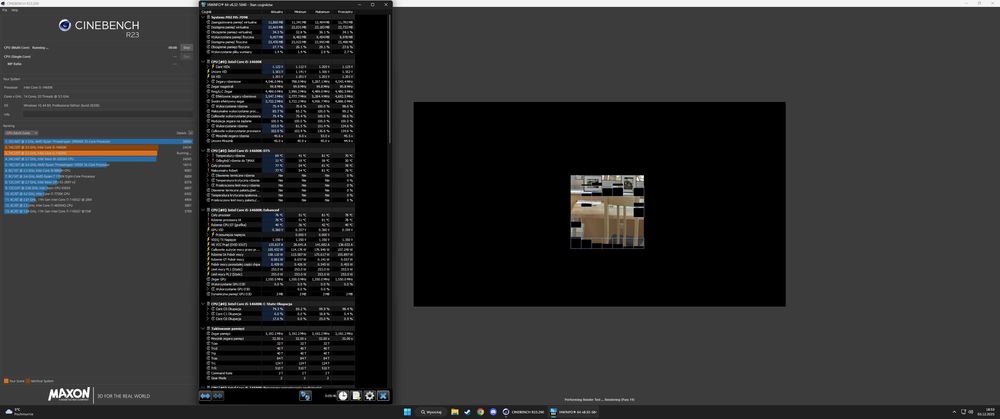Click Start button beside CPU (Single Core)

tap(187, 56)
